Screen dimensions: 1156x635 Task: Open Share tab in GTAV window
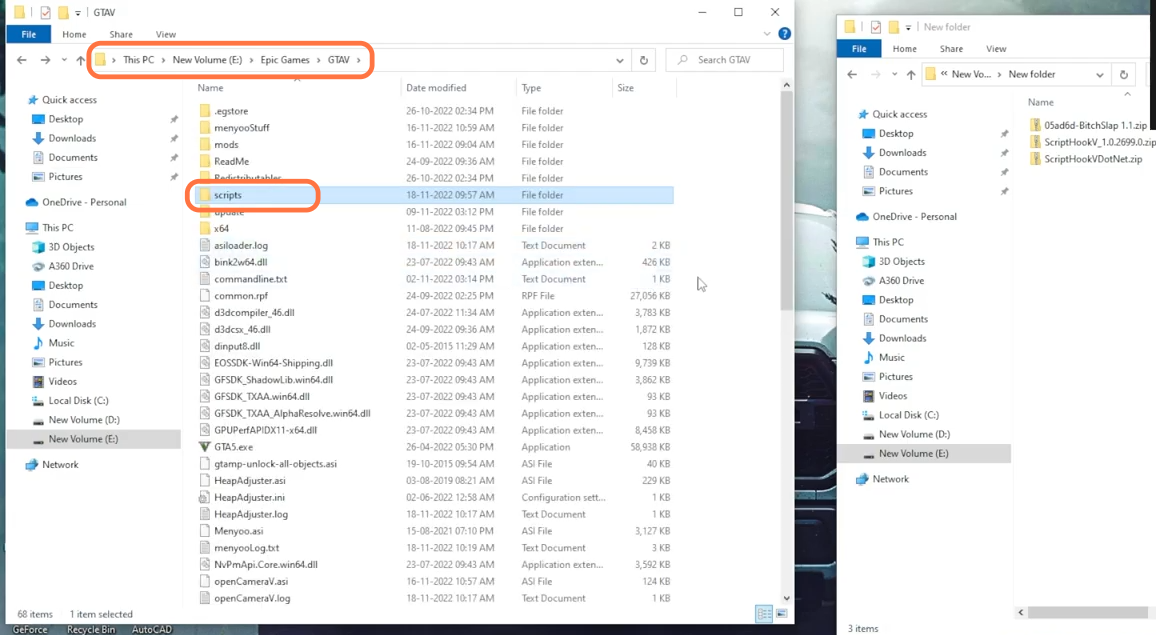coord(121,35)
